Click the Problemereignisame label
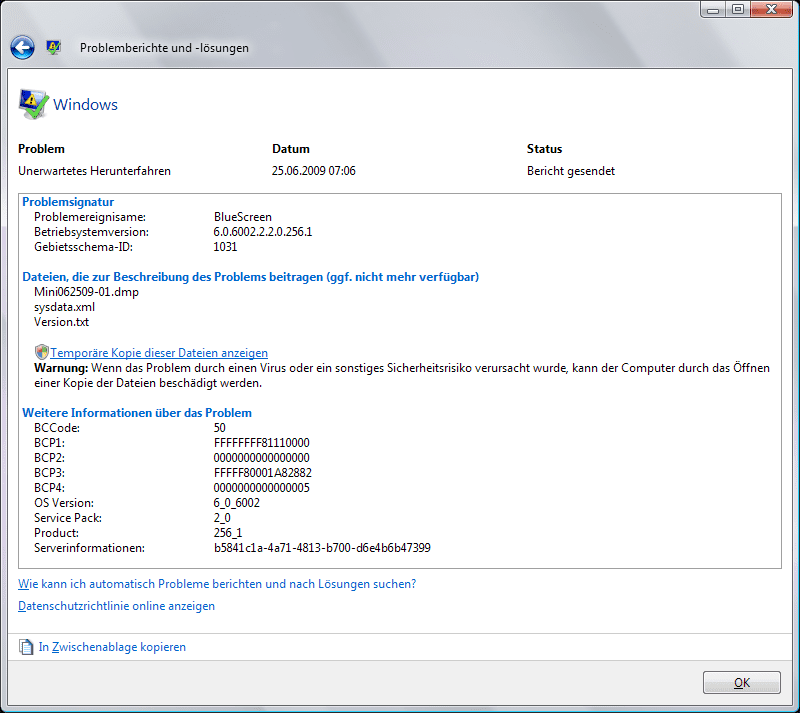 90,217
